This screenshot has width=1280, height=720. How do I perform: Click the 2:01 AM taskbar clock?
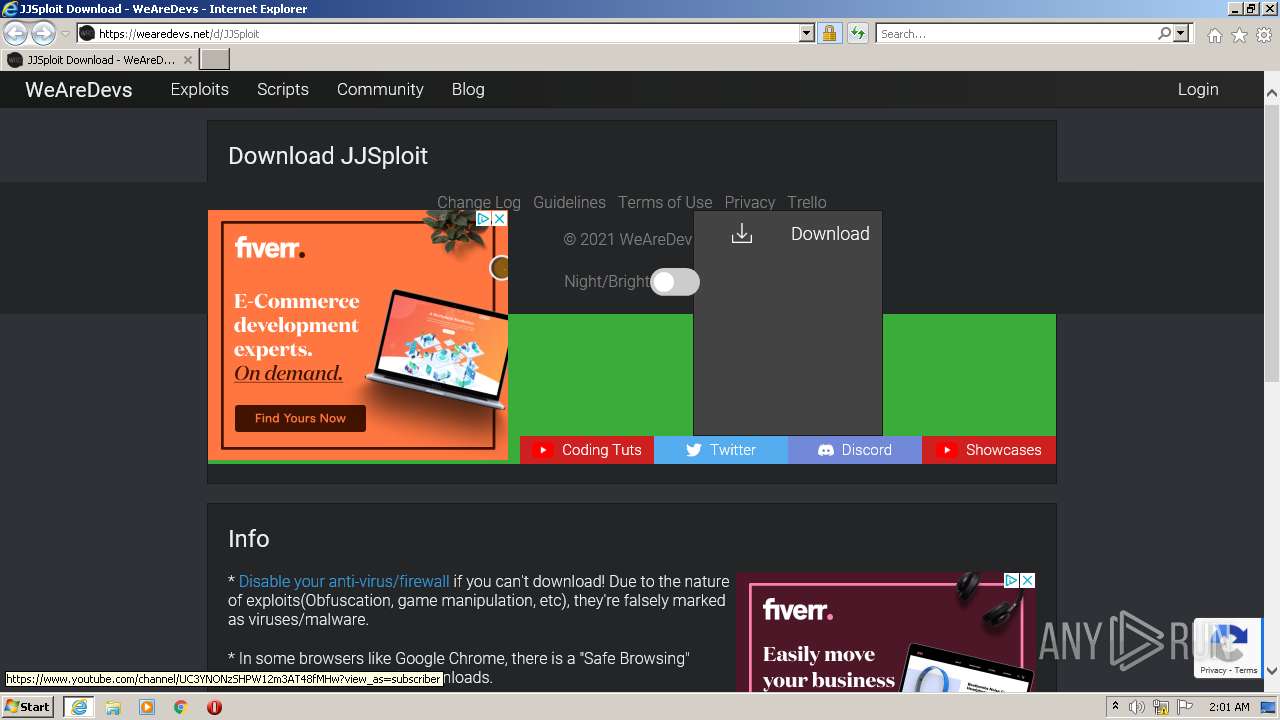(1229, 707)
